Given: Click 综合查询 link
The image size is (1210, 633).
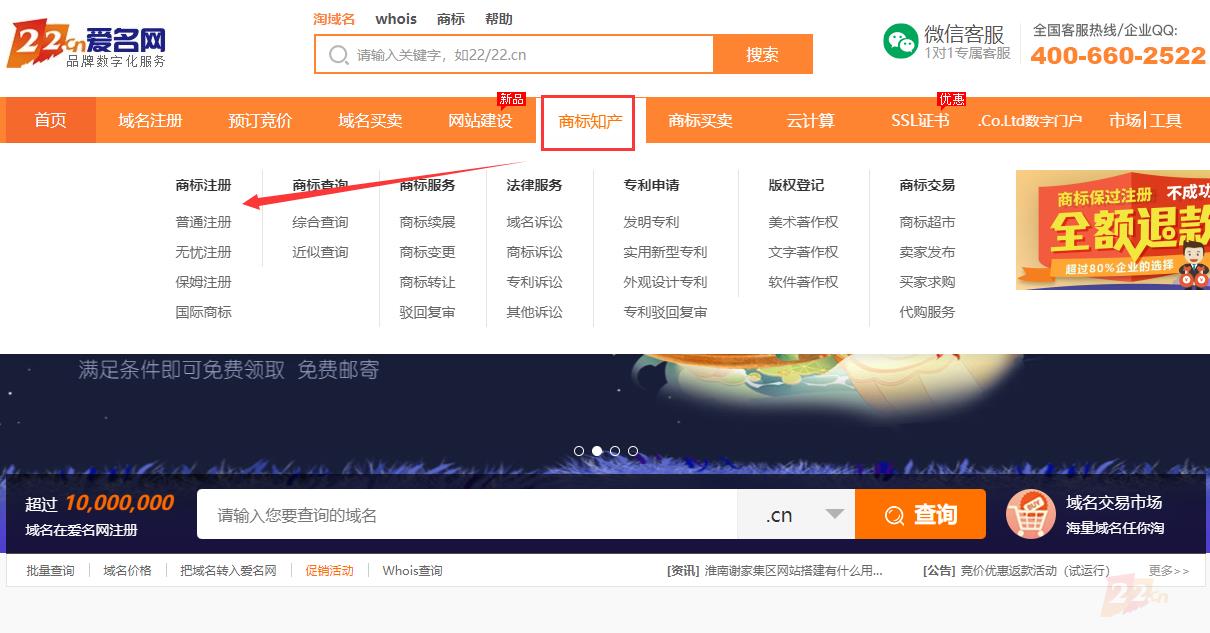Looking at the screenshot, I should (320, 222).
